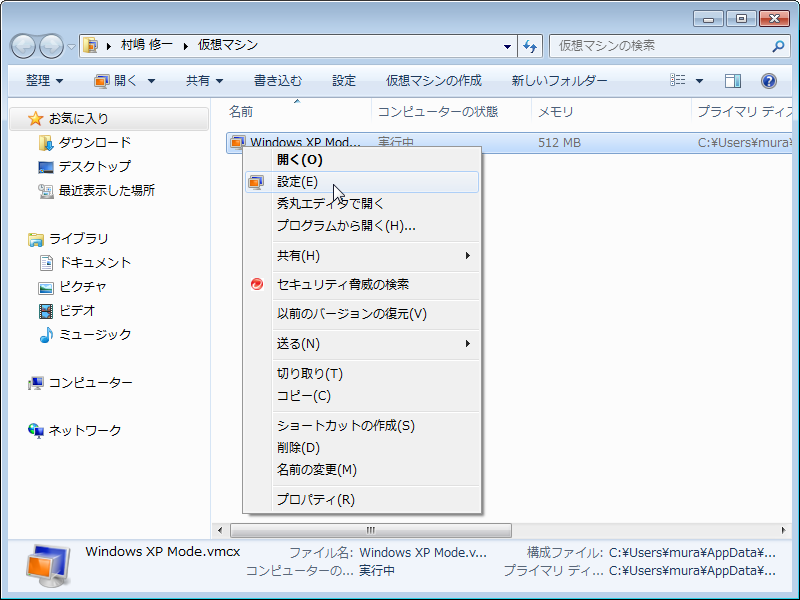Image resolution: width=800 pixels, height=600 pixels.
Task: Click the virtual machine thumbnail in details pane
Action: point(48,565)
